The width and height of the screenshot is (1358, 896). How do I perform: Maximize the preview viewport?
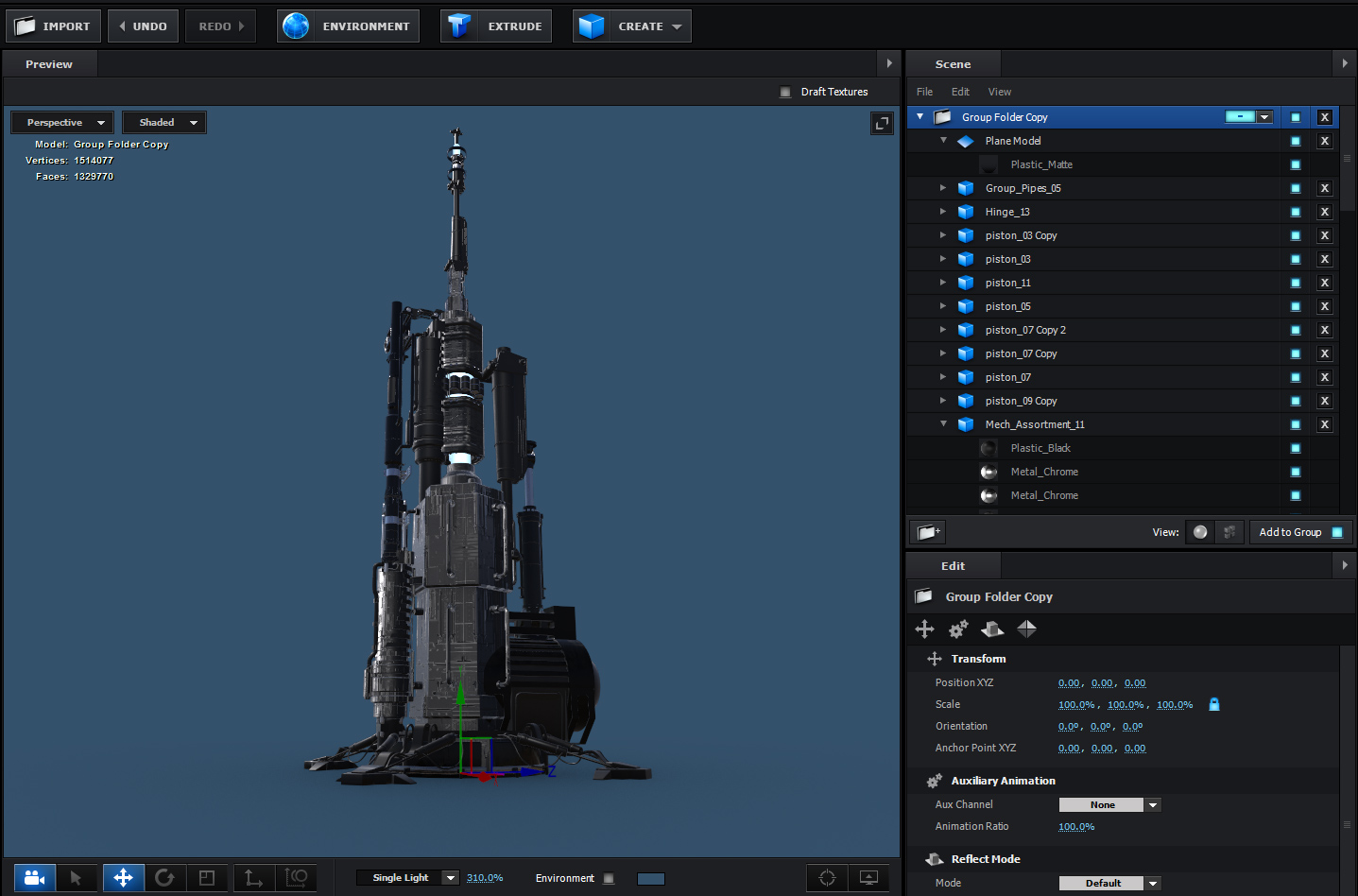click(x=882, y=124)
